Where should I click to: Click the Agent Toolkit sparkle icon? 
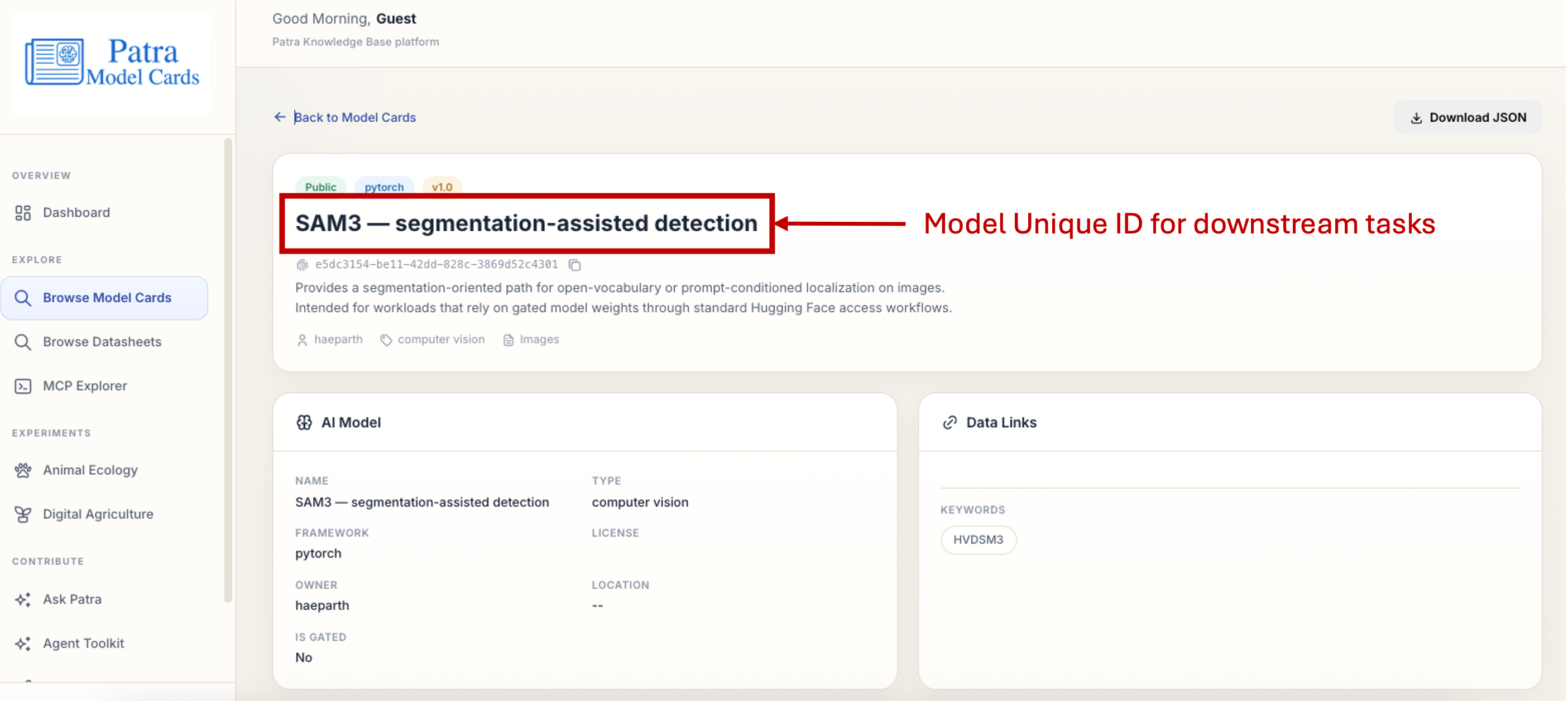pyautogui.click(x=23, y=644)
